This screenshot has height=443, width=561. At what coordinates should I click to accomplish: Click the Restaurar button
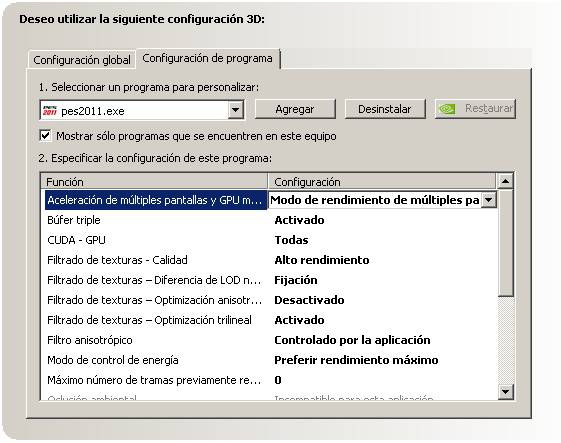475,109
